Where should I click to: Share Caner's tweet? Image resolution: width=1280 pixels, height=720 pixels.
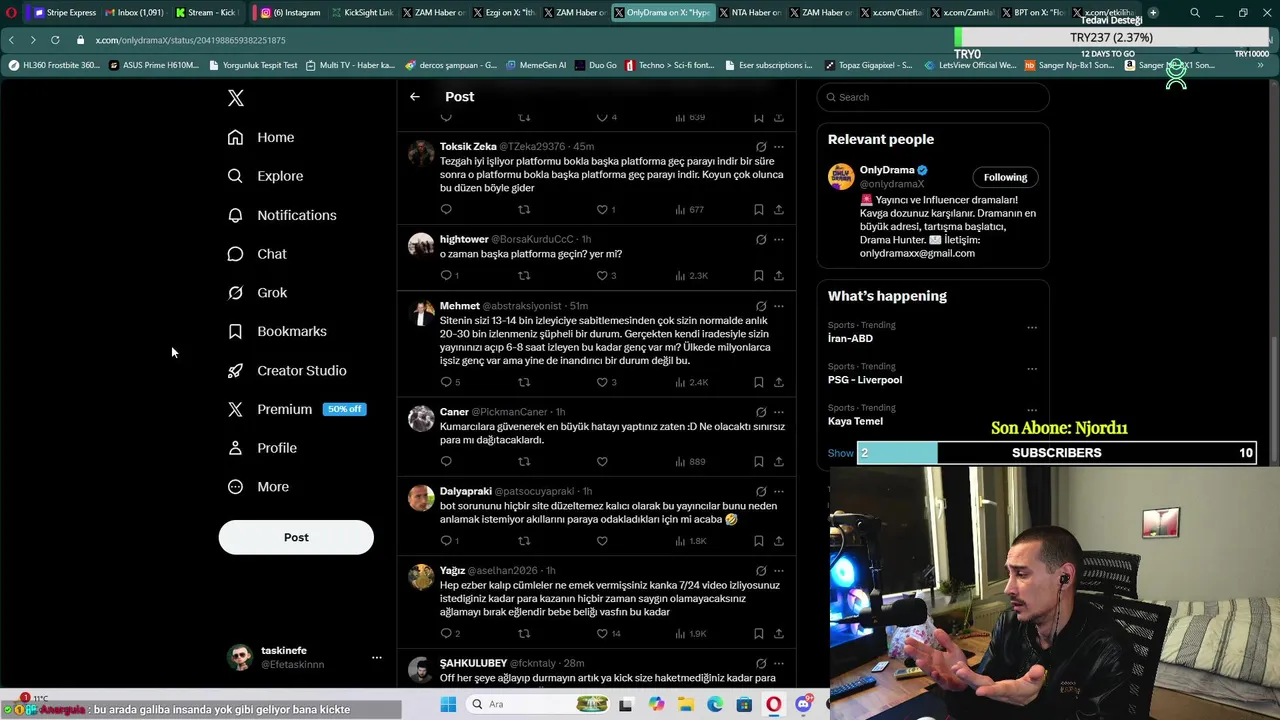[778, 461]
